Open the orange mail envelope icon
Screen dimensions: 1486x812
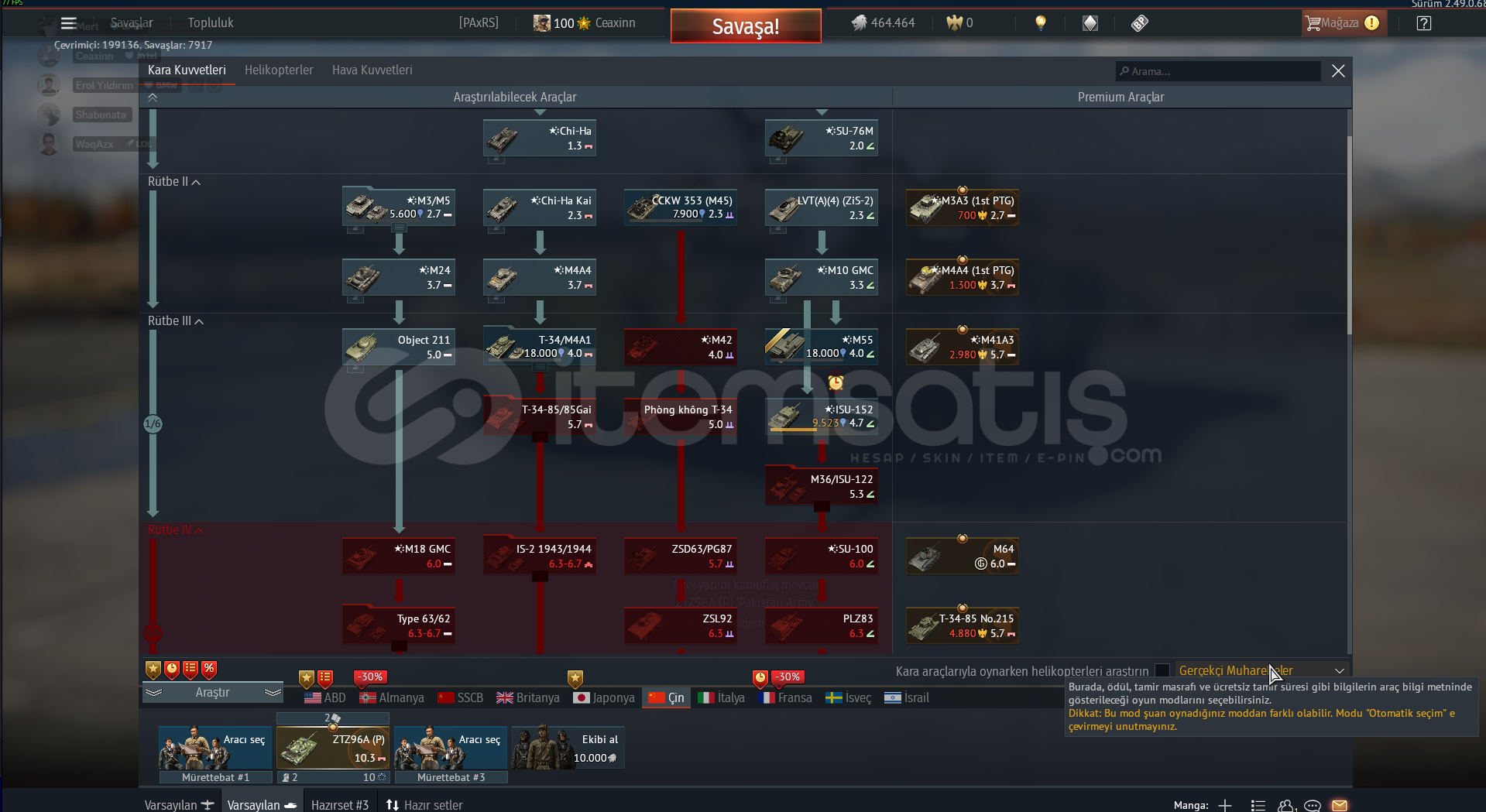coord(1340,806)
